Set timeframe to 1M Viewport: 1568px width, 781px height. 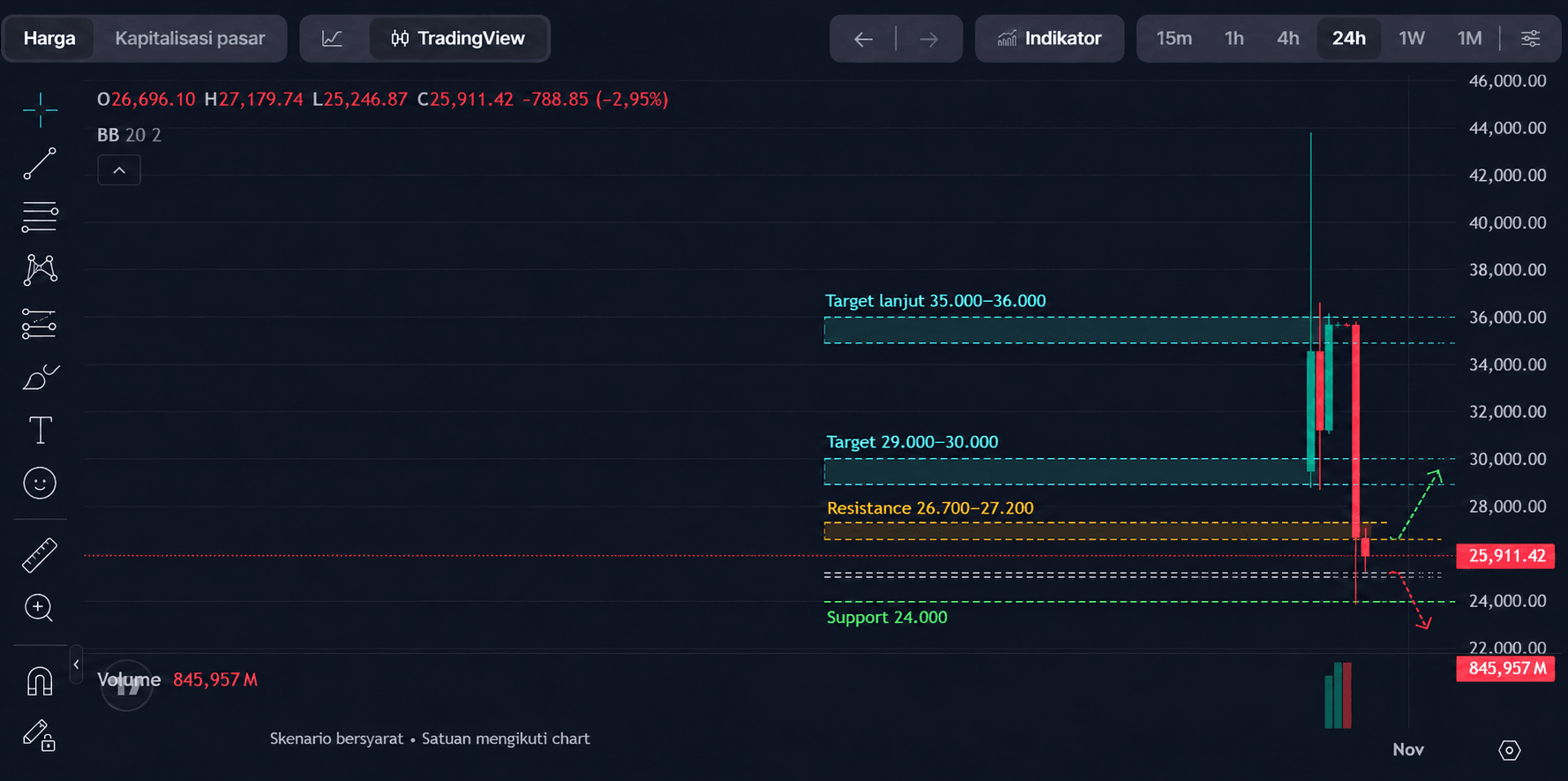click(x=1469, y=38)
